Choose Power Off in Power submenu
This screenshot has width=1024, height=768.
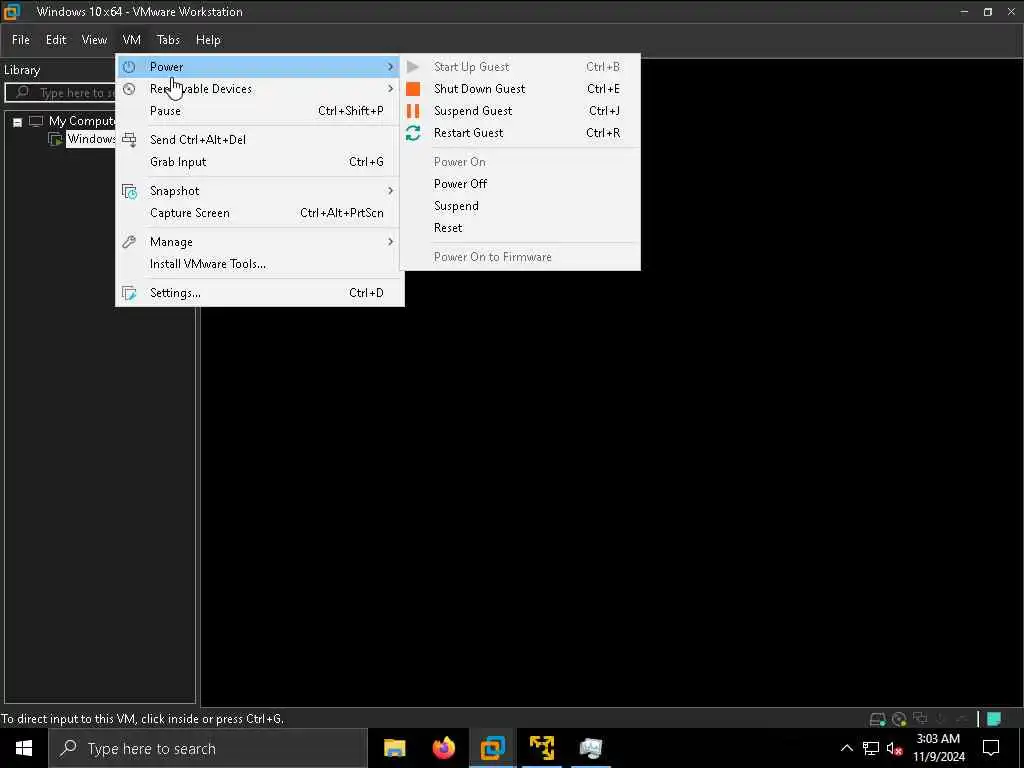click(x=520, y=184)
